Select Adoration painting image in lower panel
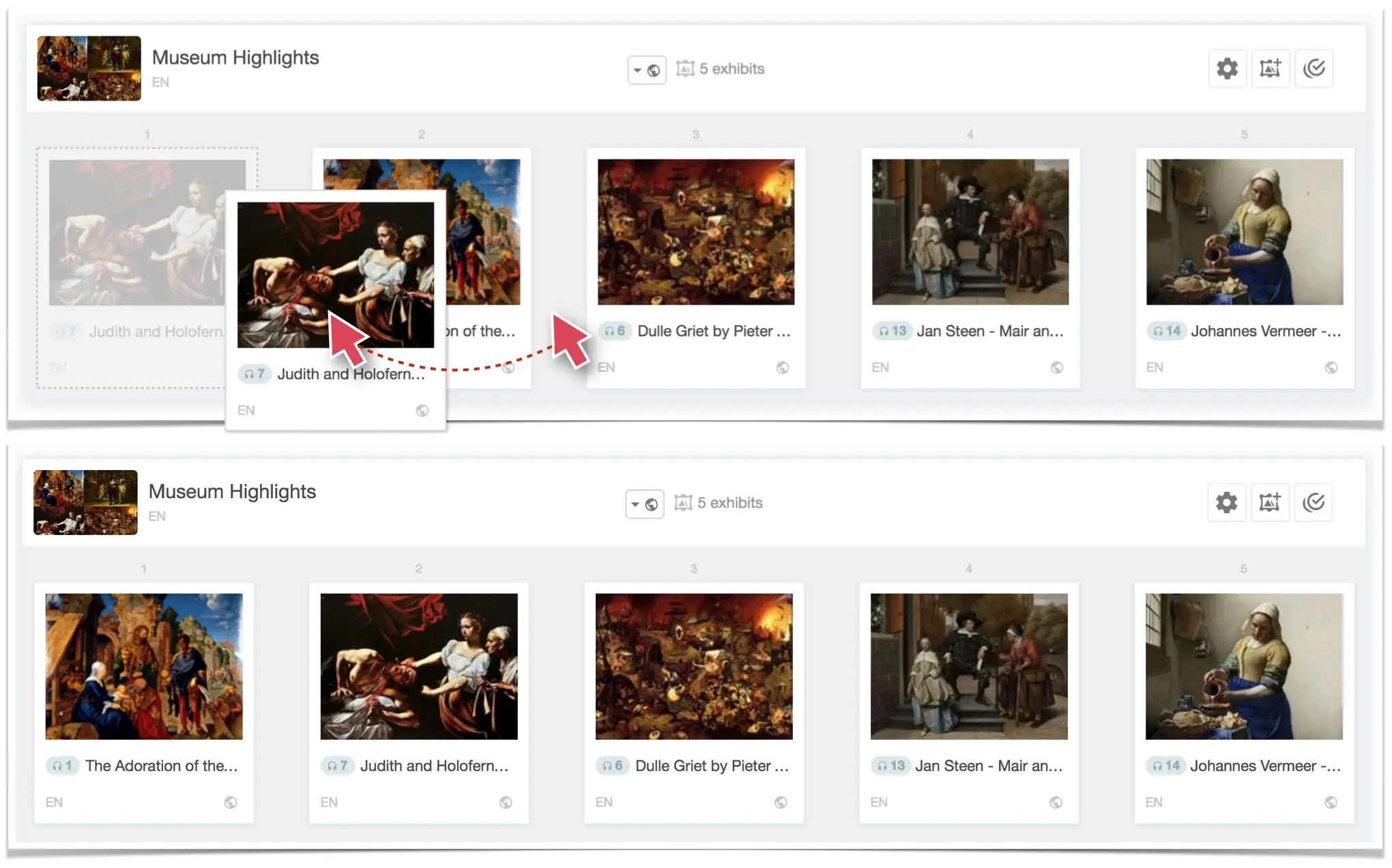The height and width of the screenshot is (868, 1392). 144,667
